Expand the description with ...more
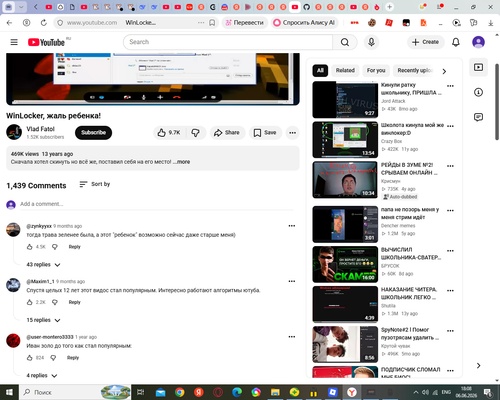The width and height of the screenshot is (500, 400). (182, 162)
